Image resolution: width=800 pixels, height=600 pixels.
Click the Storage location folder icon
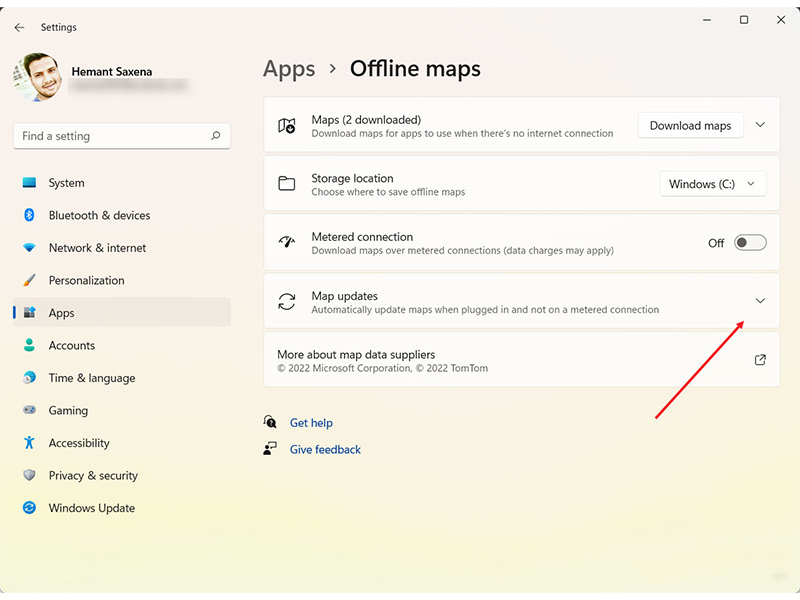287,183
